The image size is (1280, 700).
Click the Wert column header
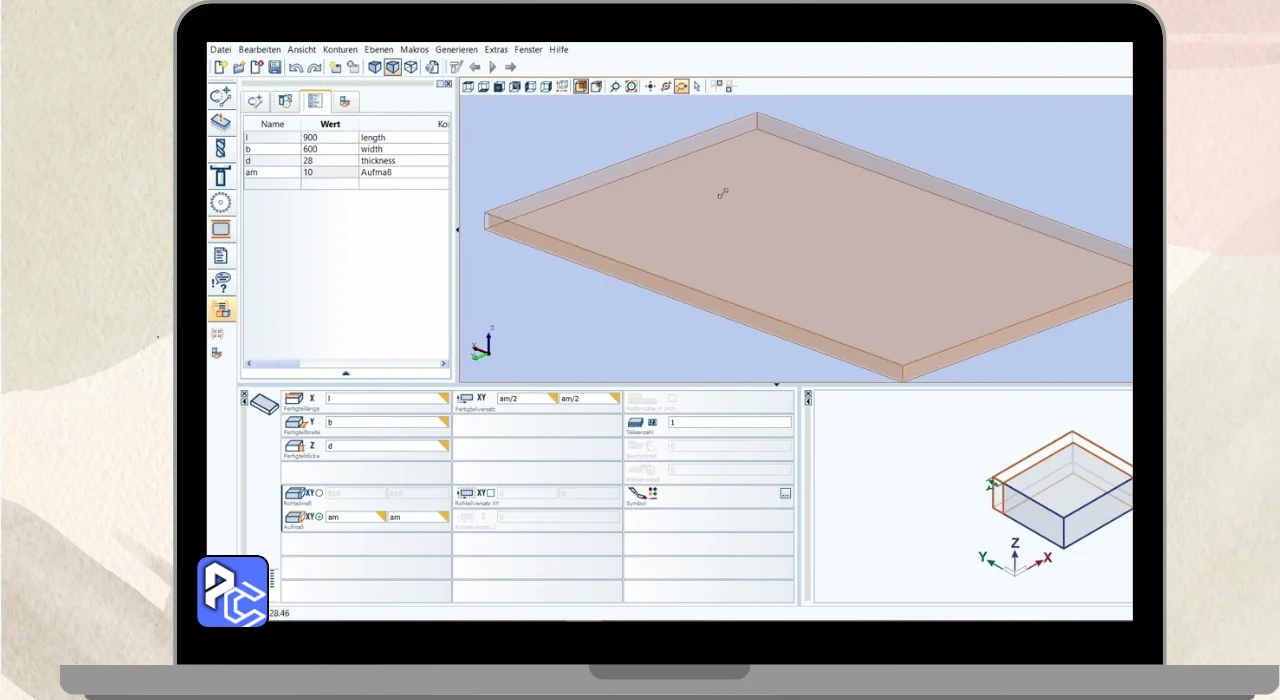coord(330,124)
